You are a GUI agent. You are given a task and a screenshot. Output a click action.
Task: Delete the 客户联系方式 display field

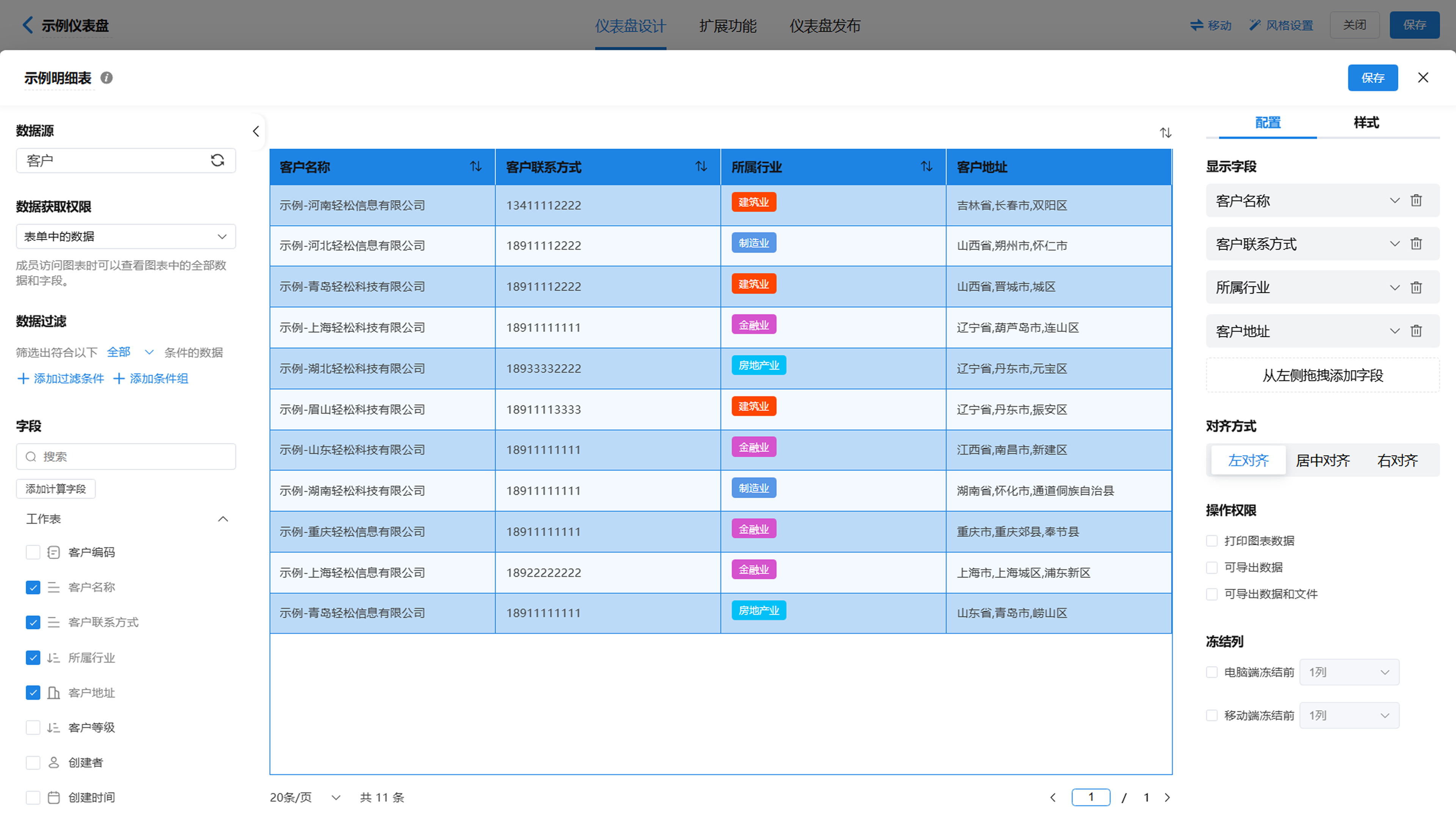pos(1416,243)
